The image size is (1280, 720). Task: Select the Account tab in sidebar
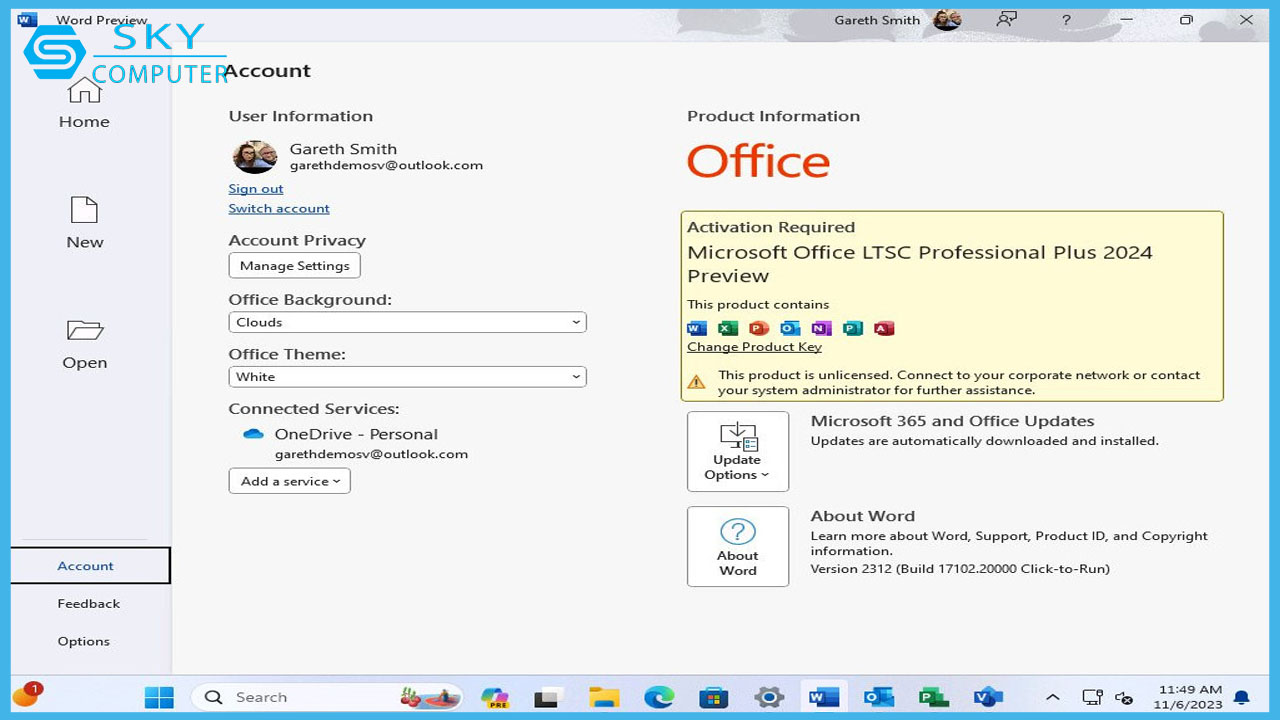tap(90, 565)
